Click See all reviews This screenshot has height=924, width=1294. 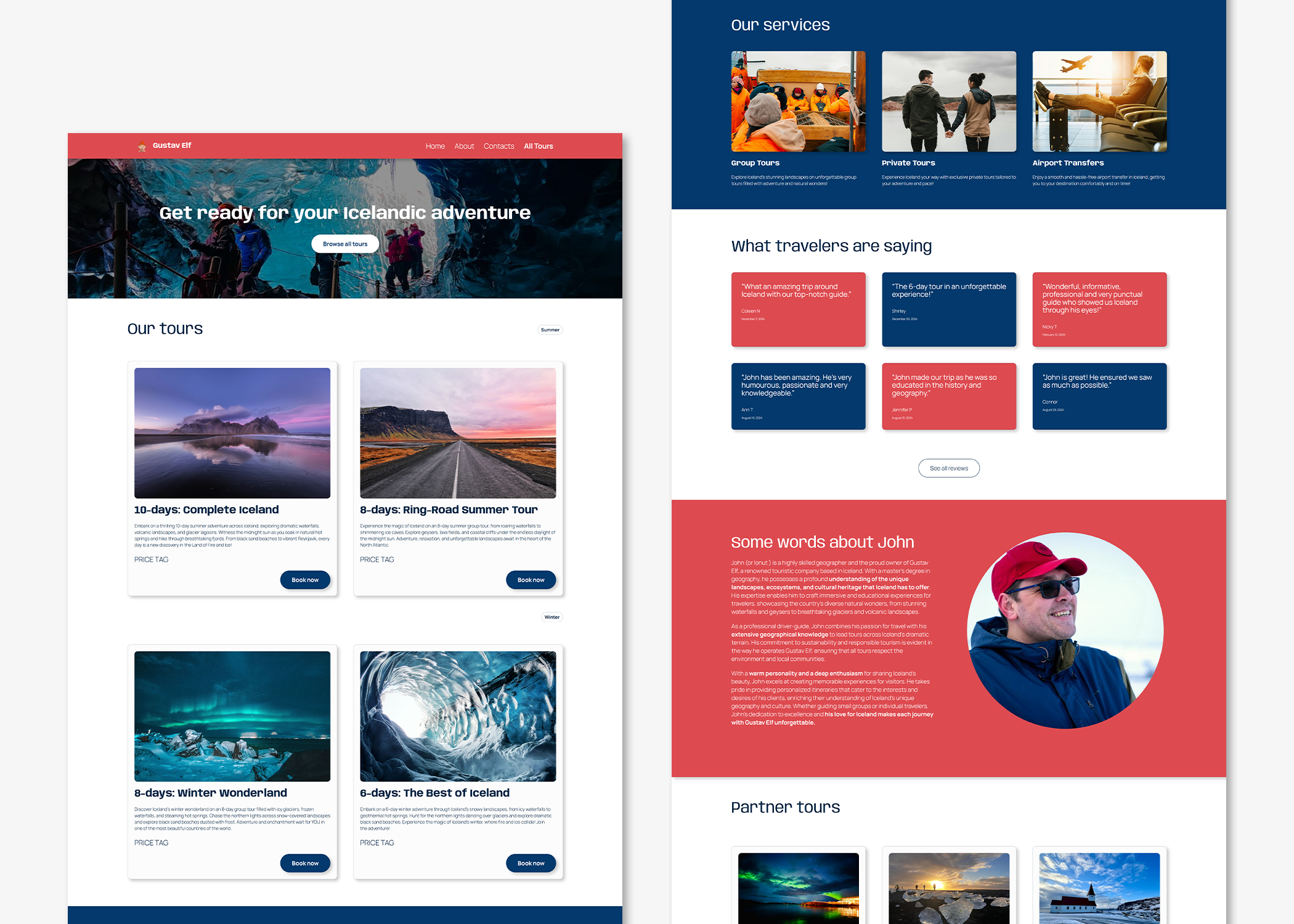point(948,468)
